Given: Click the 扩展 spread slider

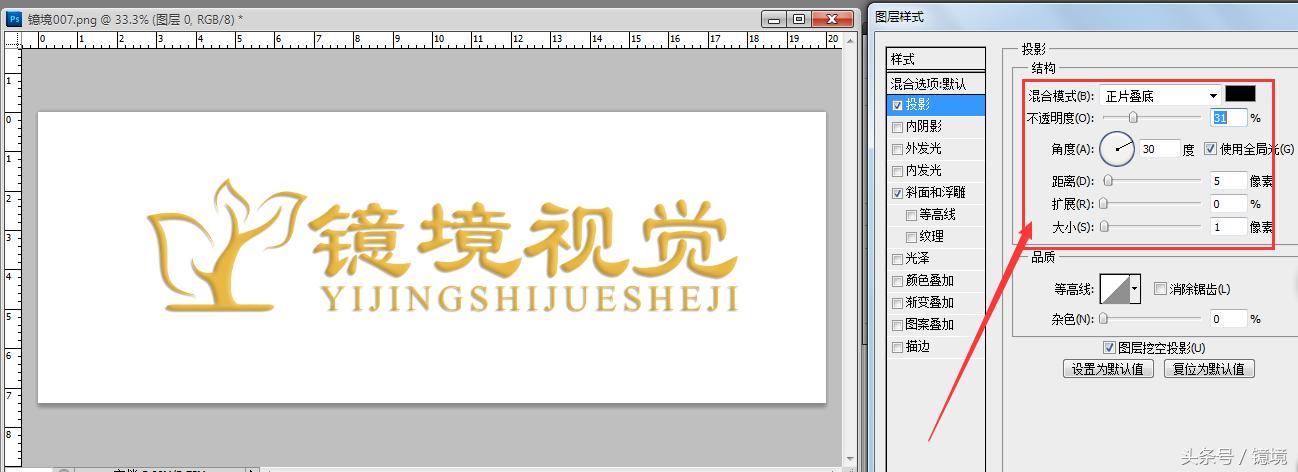Looking at the screenshot, I should pyautogui.click(x=1152, y=203).
